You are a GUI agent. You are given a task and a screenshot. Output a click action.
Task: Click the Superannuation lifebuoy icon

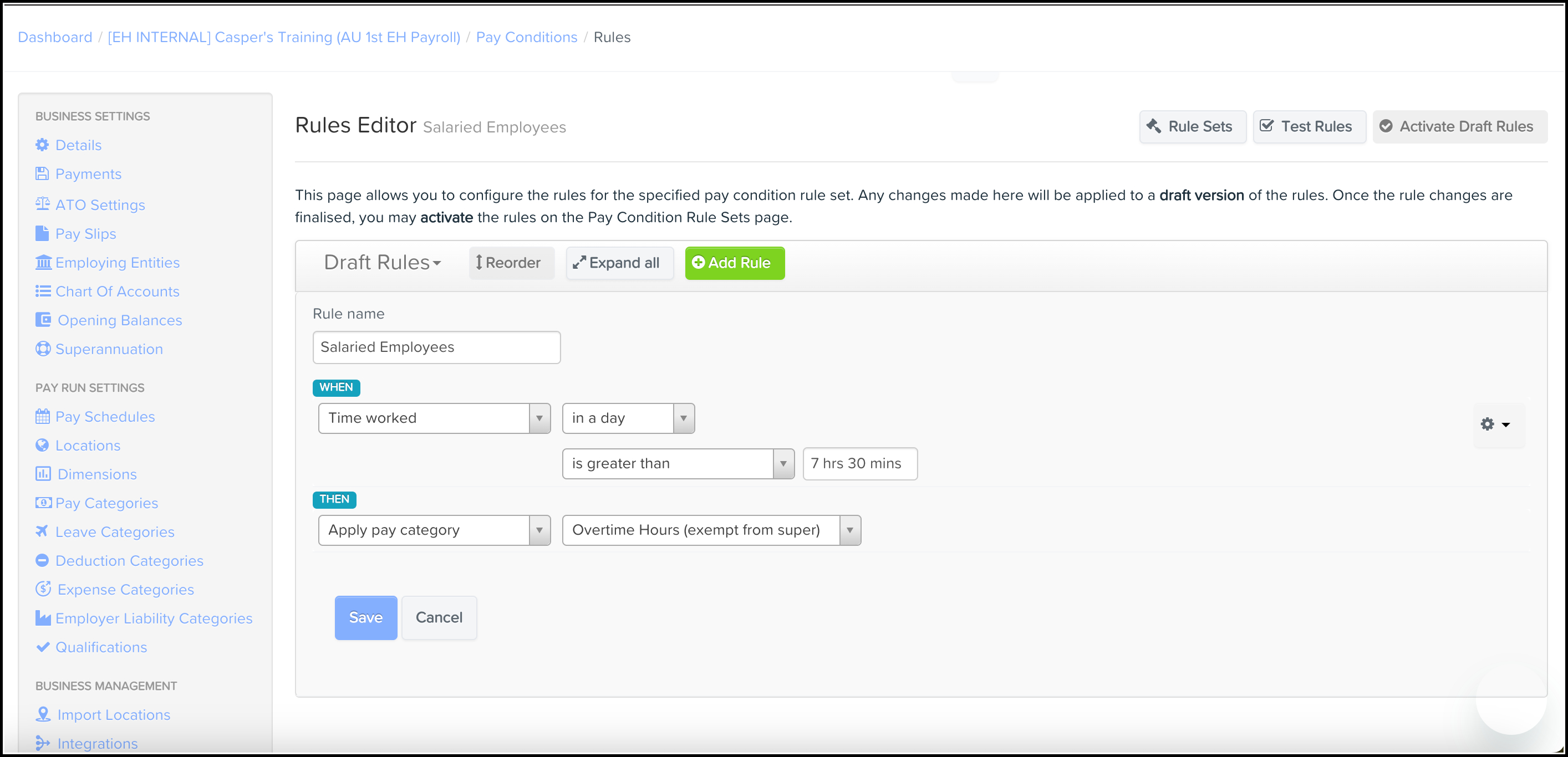(x=43, y=349)
